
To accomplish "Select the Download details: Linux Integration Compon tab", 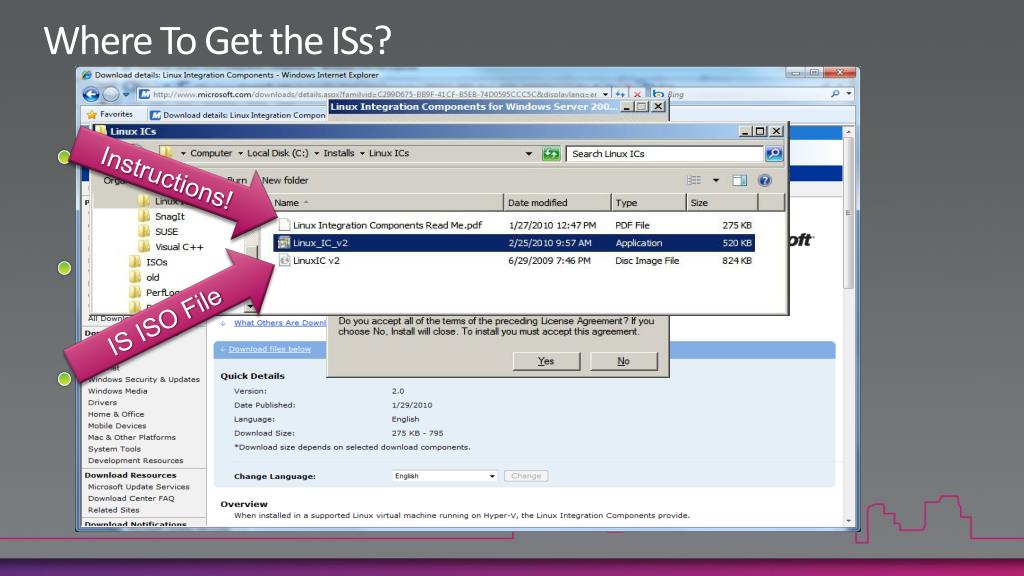I will click(x=238, y=115).
